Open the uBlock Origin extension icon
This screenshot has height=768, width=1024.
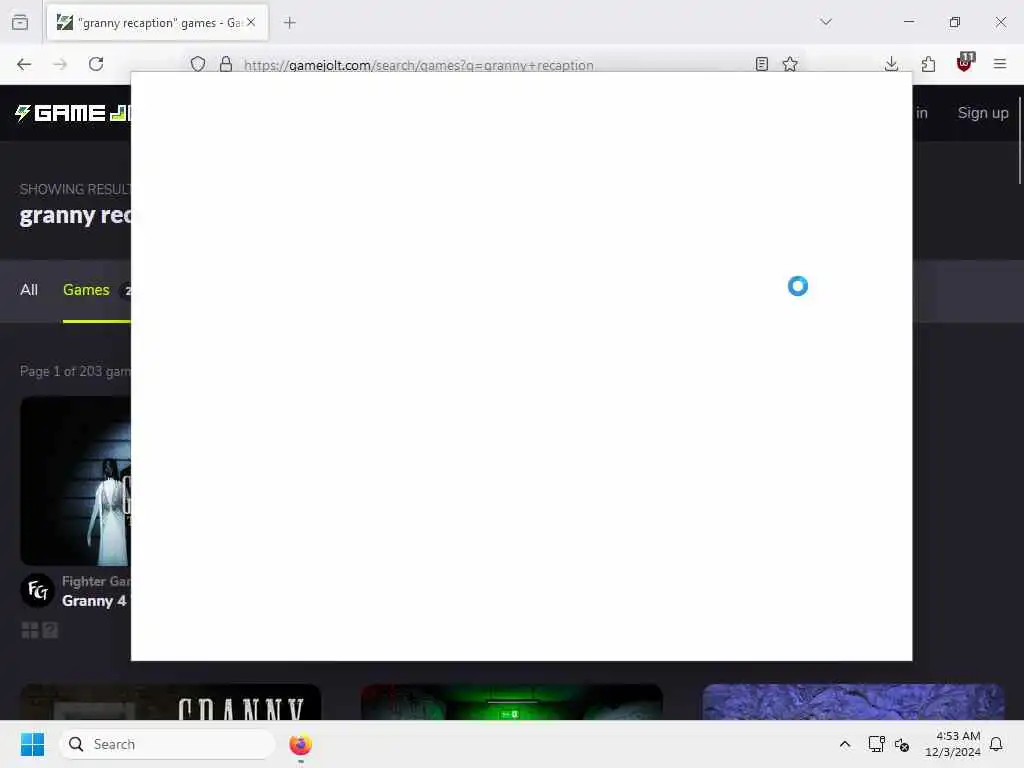click(x=965, y=63)
